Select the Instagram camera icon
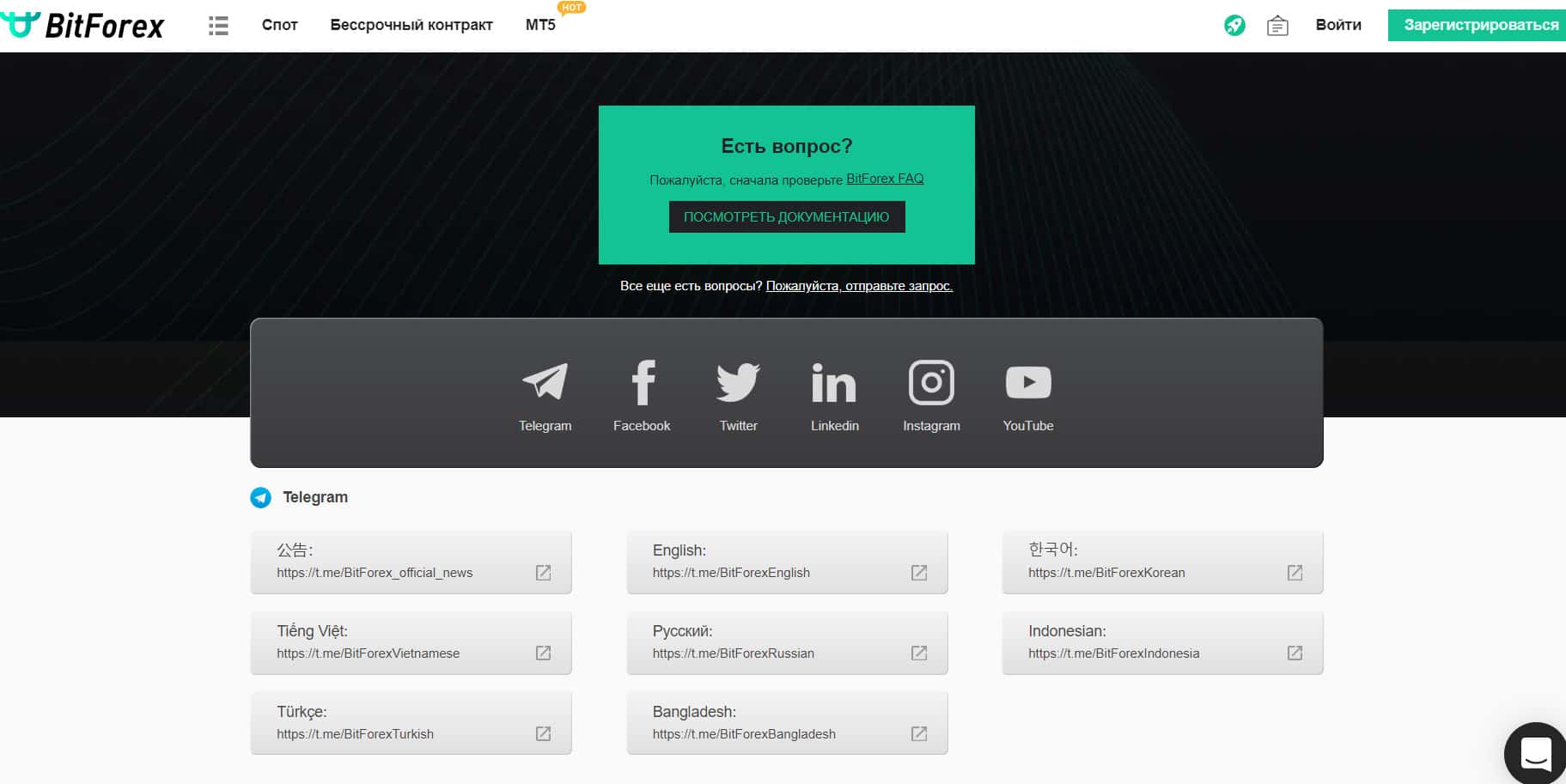The height and width of the screenshot is (784, 1566). (931, 382)
